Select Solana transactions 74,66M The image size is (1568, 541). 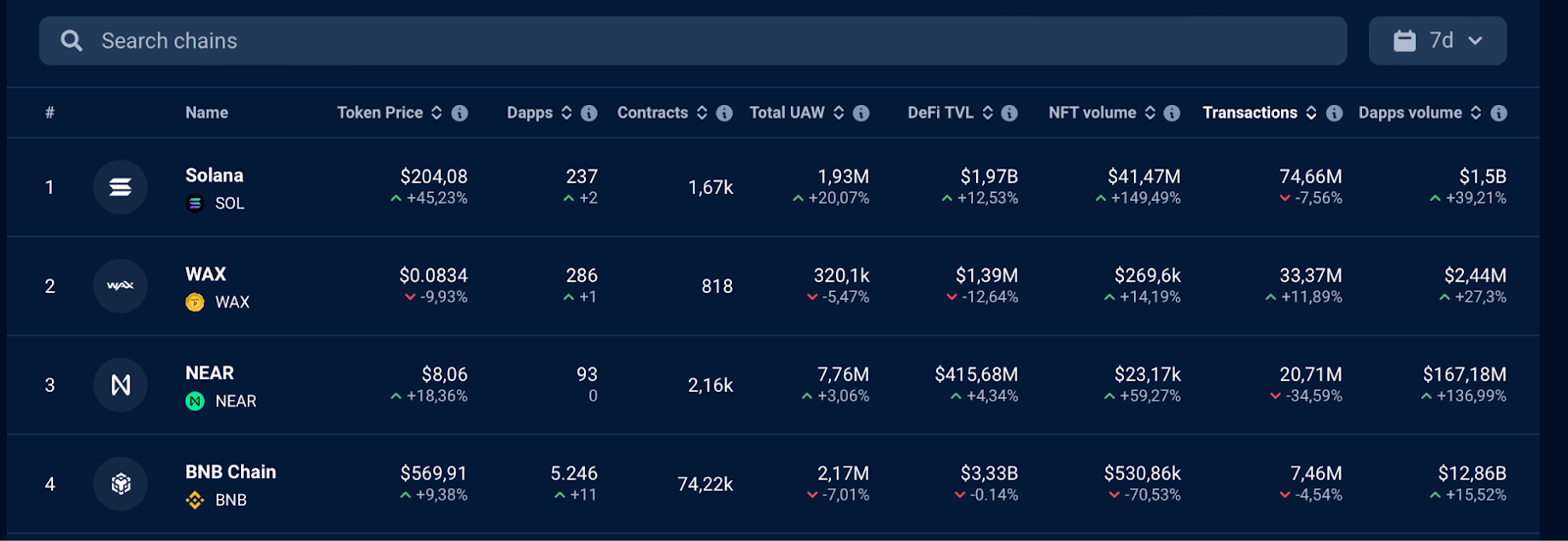click(1310, 176)
